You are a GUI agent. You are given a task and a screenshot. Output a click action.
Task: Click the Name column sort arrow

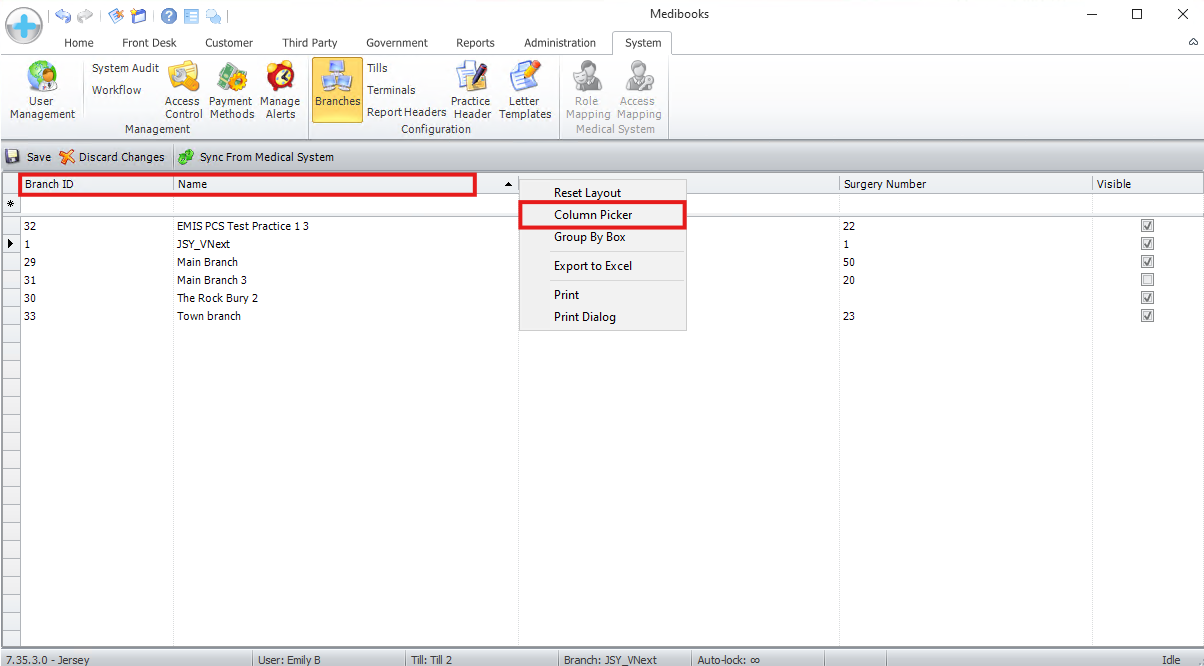coord(508,185)
